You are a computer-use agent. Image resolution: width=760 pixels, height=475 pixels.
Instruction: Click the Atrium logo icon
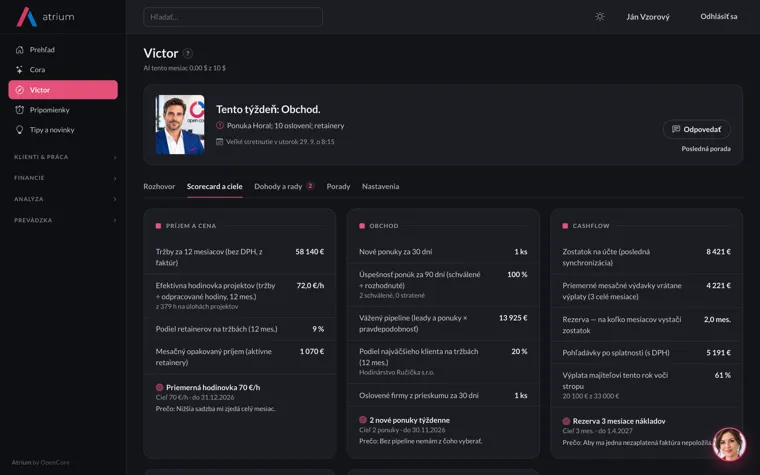click(27, 16)
